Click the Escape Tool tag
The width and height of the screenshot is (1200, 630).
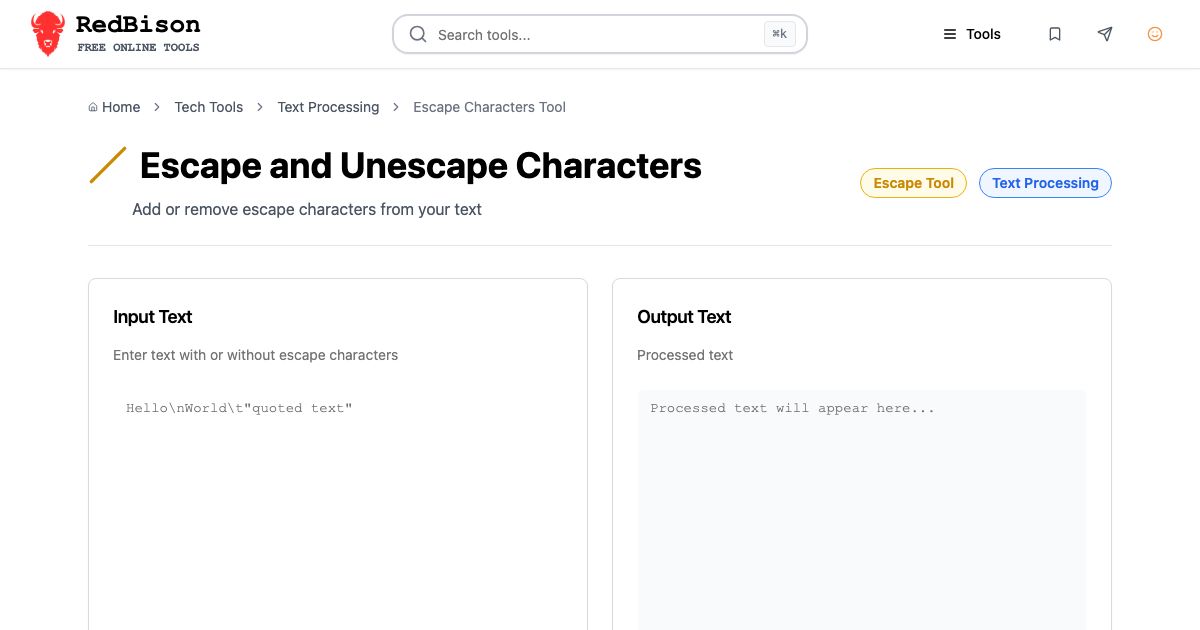913,183
